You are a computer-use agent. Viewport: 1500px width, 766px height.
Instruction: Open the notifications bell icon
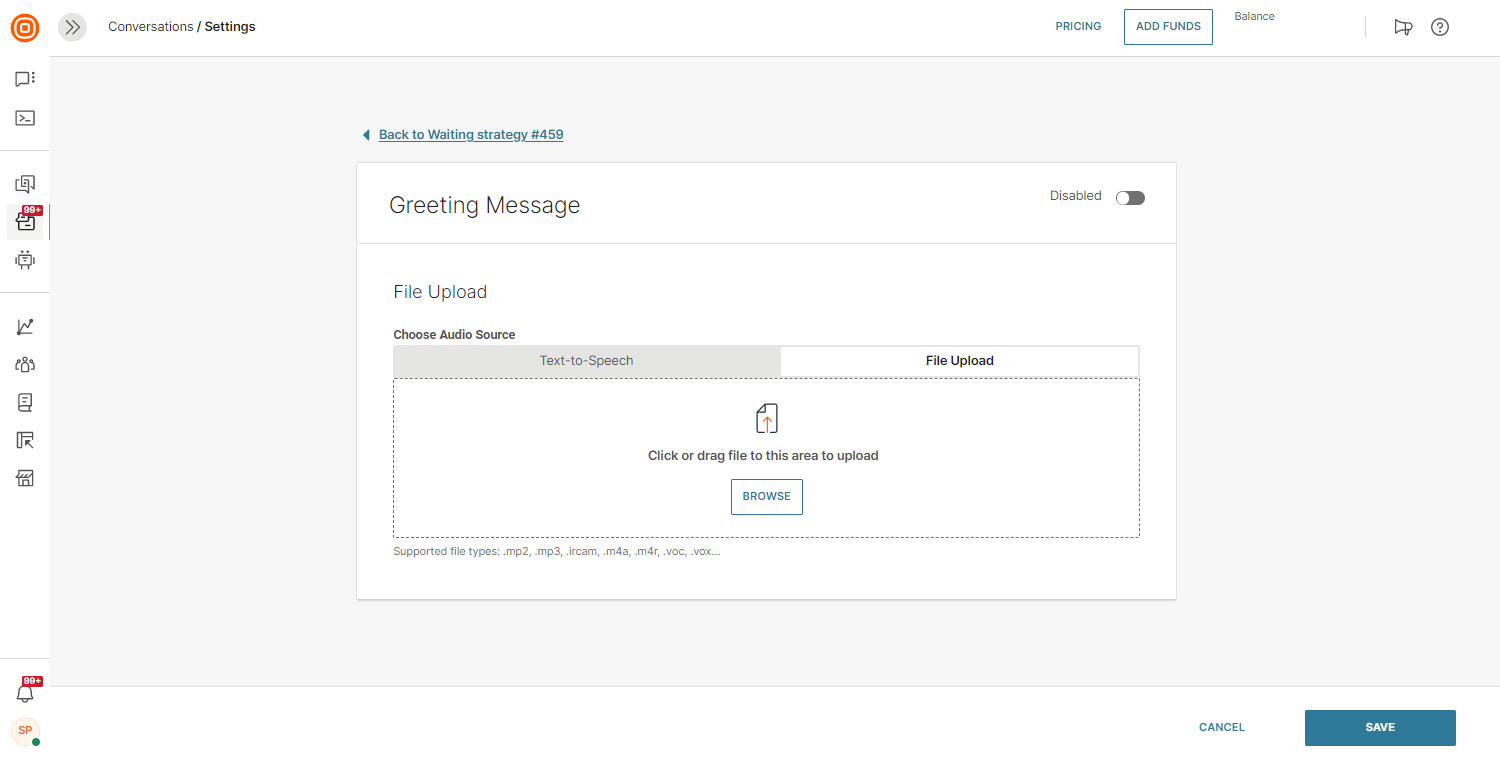[x=25, y=692]
